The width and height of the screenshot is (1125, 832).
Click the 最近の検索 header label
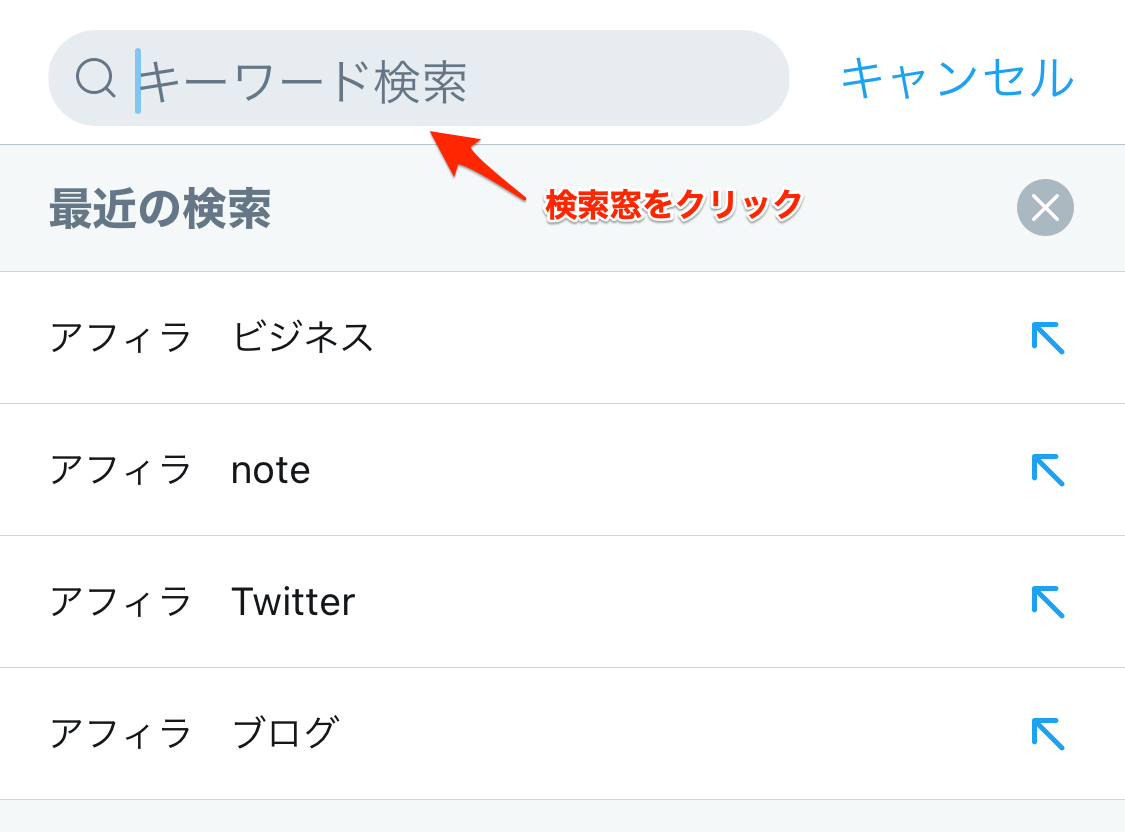[160, 208]
